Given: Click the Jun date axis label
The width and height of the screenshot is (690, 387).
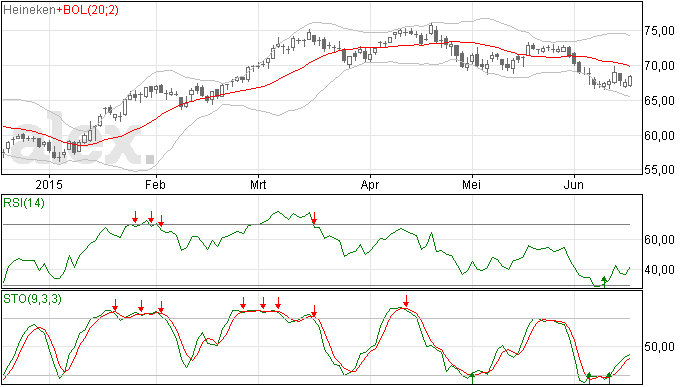Looking at the screenshot, I should (574, 184).
